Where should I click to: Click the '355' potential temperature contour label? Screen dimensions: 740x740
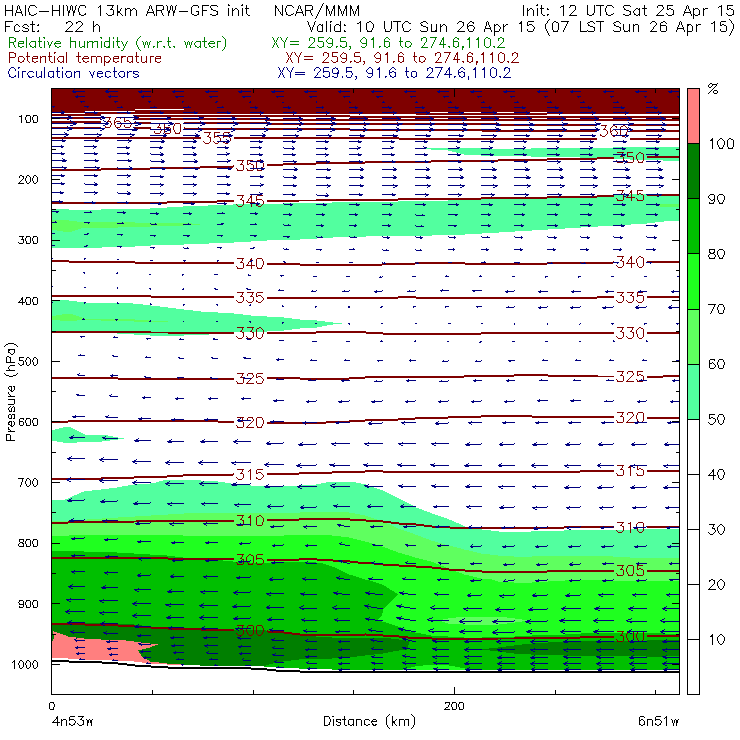(217, 138)
